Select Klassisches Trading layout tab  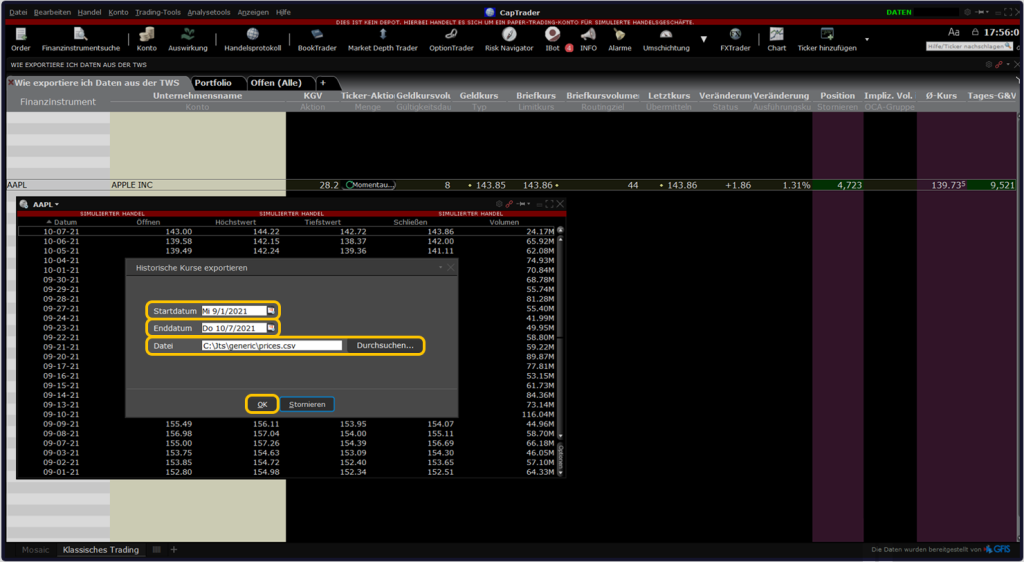coord(101,550)
